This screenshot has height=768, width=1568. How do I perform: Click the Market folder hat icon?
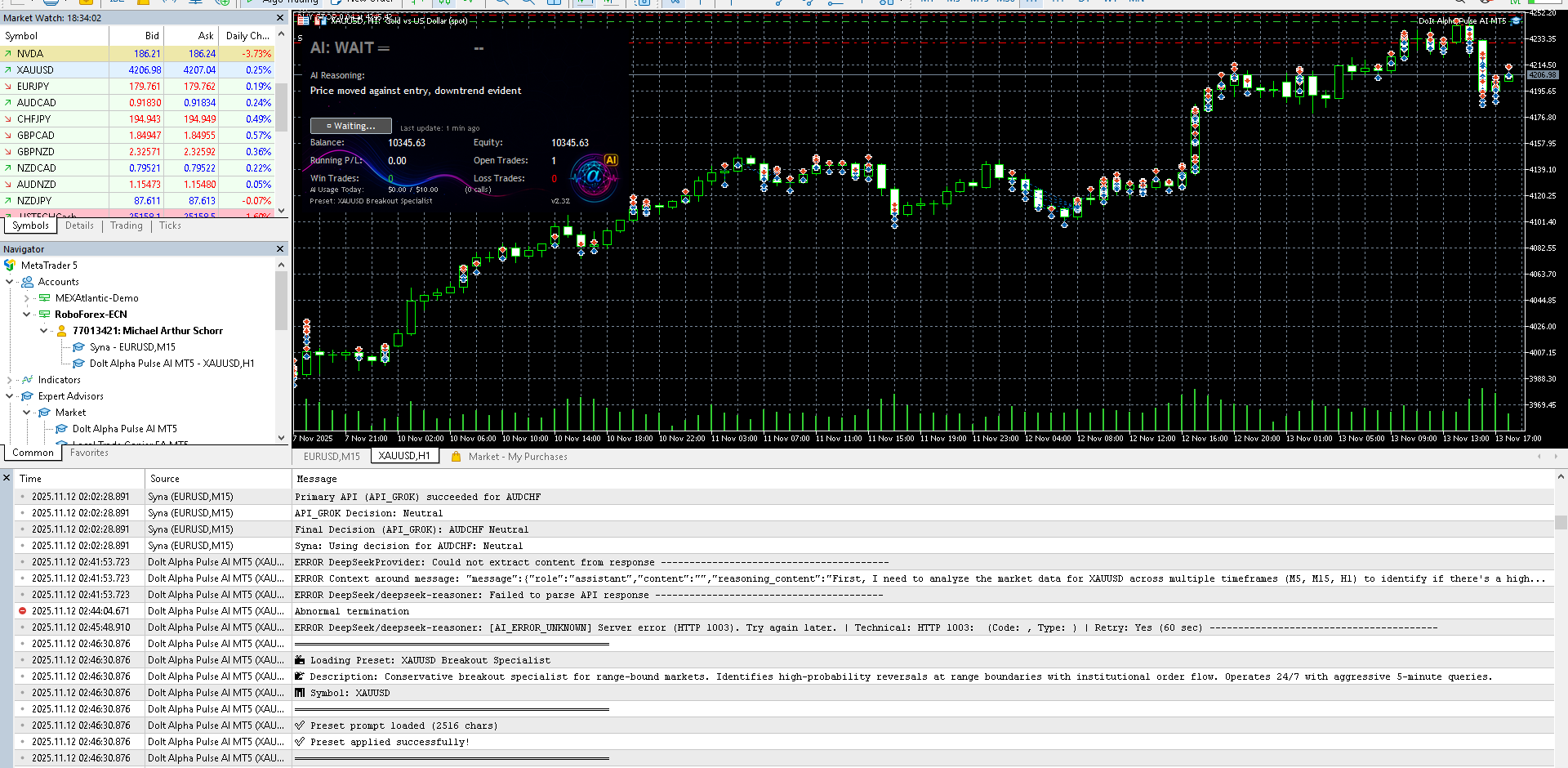[x=44, y=413]
